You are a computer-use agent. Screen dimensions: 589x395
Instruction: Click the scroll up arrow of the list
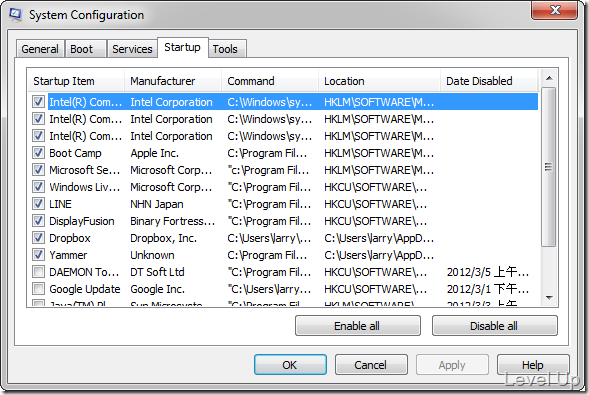[x=549, y=78]
